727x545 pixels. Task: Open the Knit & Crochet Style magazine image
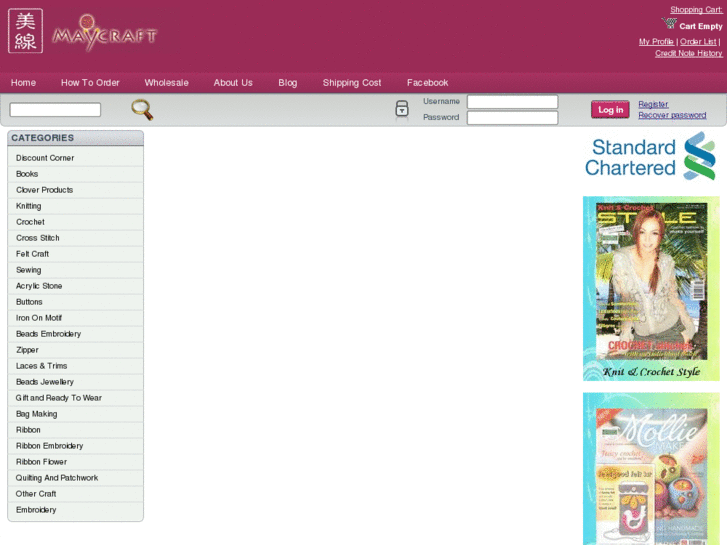tap(651, 289)
